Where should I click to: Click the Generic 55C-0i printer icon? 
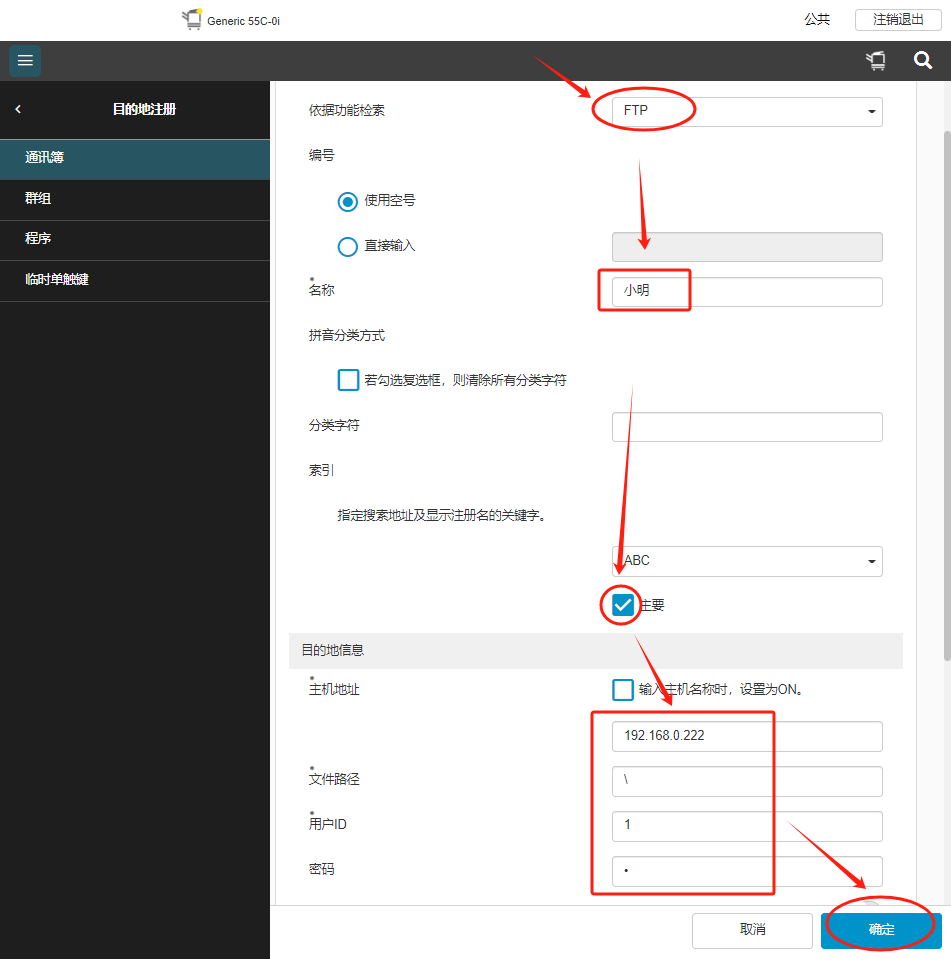192,20
